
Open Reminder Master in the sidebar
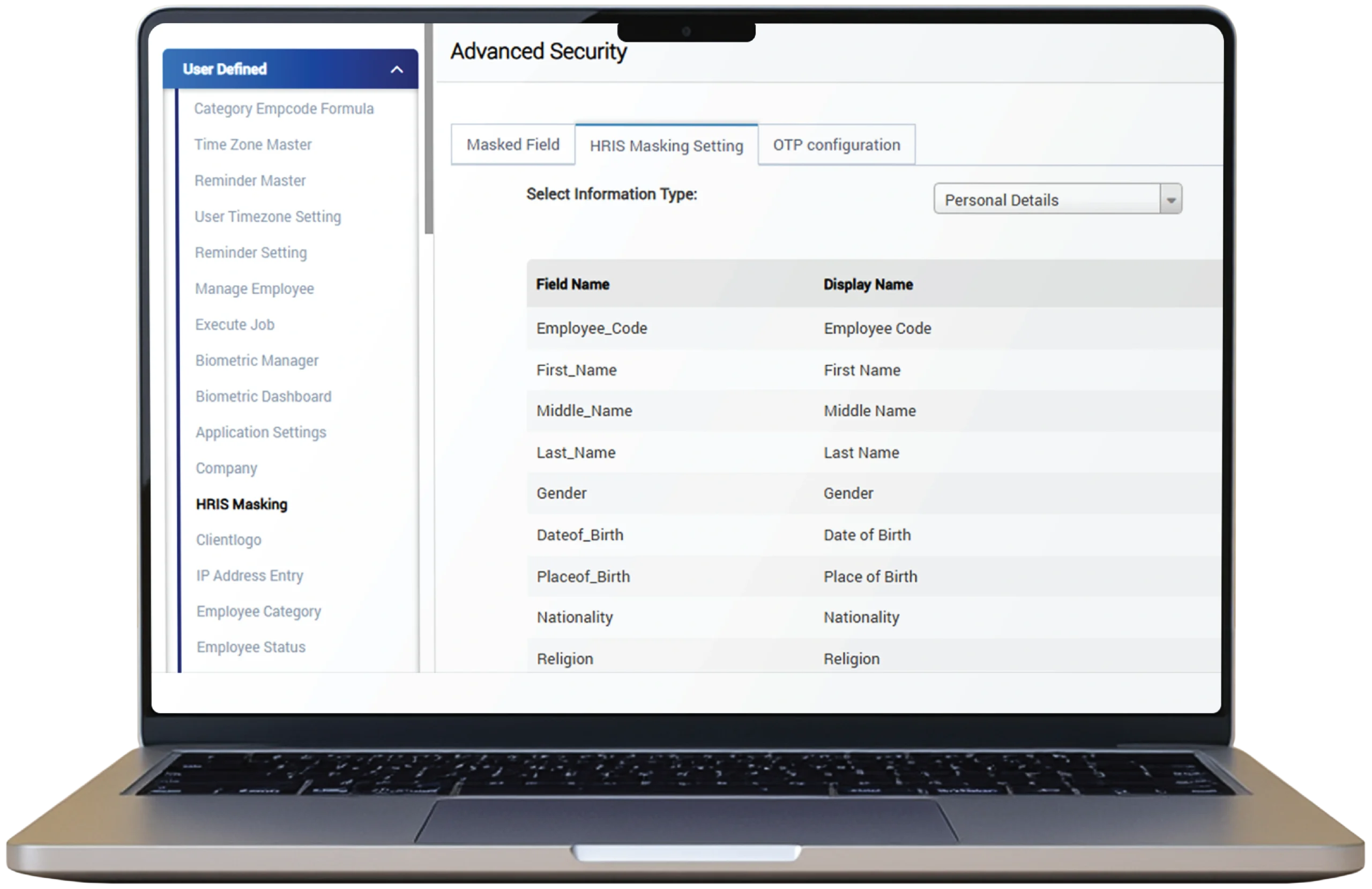coord(250,181)
